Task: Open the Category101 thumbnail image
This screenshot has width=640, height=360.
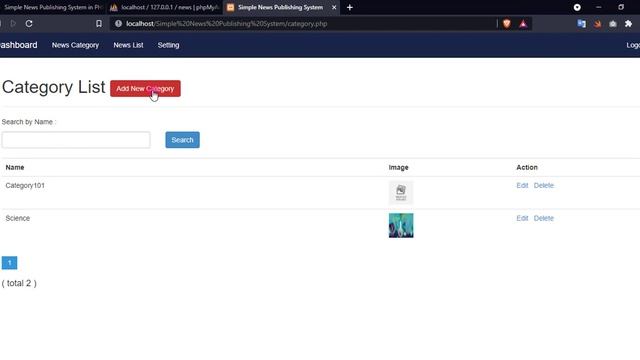Action: coord(401,193)
